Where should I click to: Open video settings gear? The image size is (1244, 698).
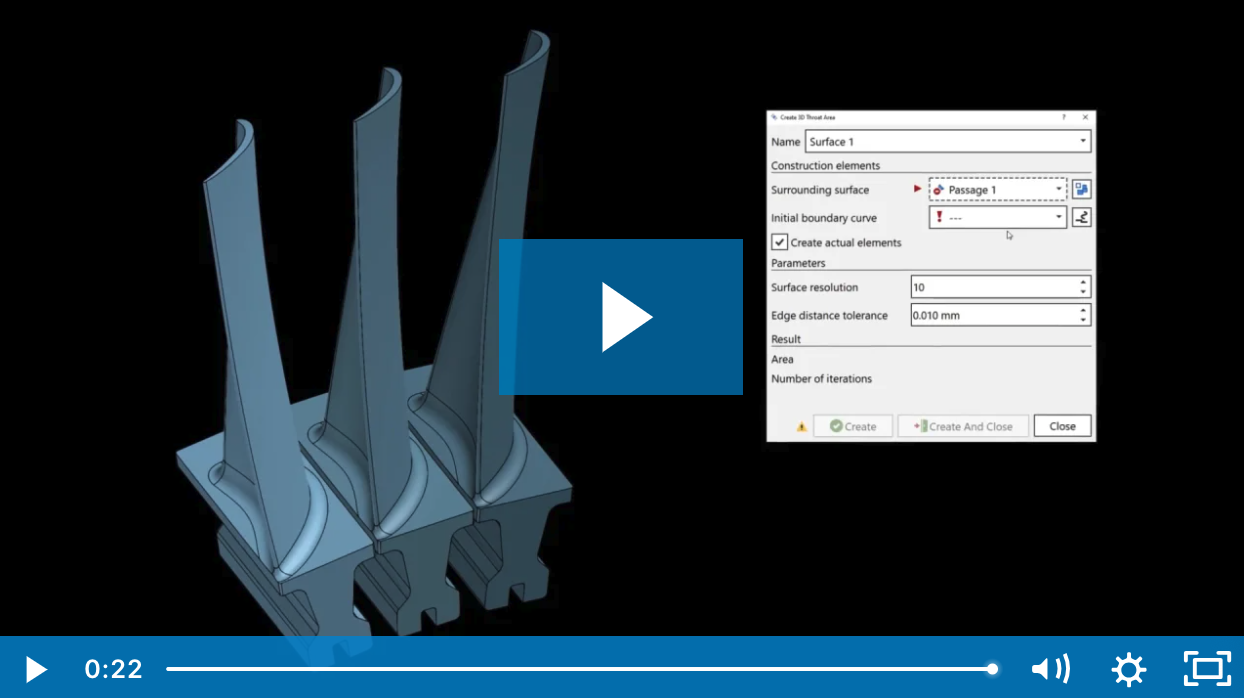(x=1128, y=668)
